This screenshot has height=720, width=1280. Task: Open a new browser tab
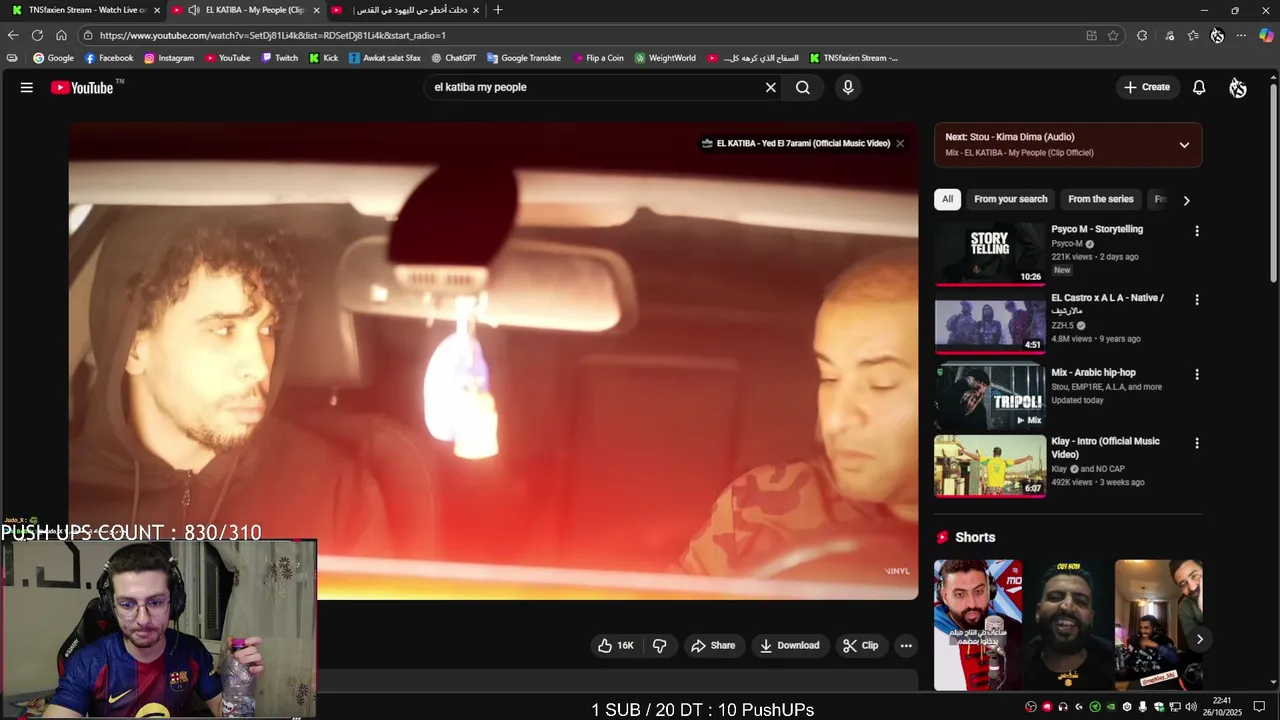click(498, 10)
